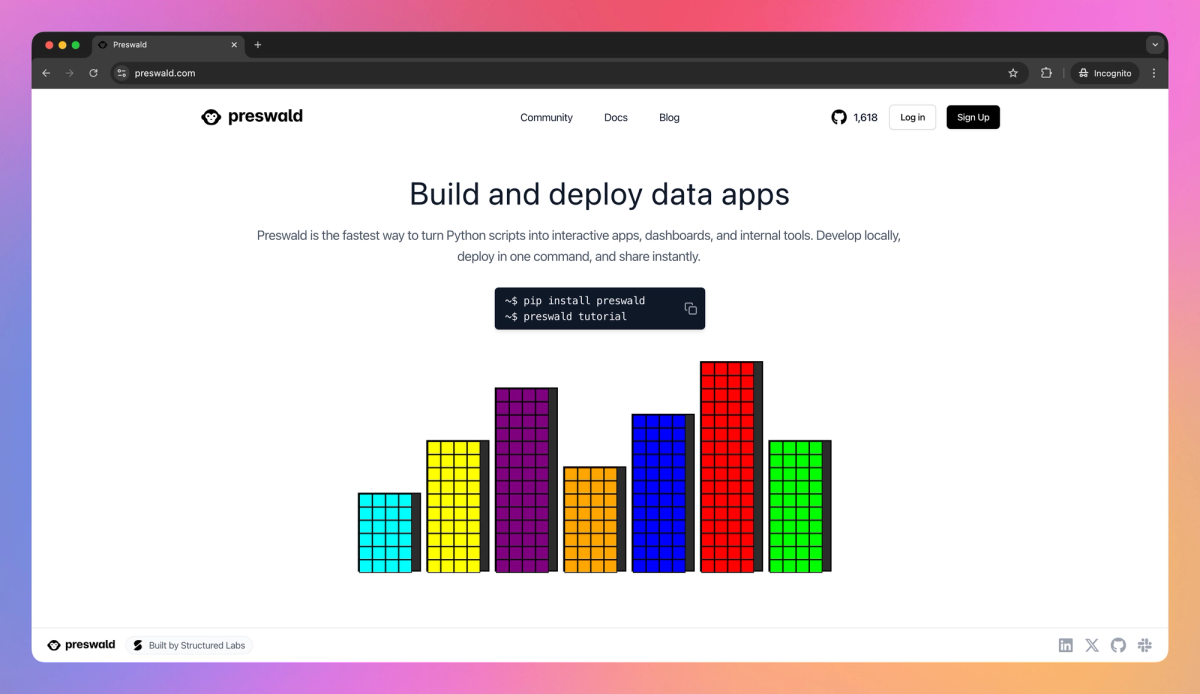Click the preswald logo in header
1200x694 pixels.
tap(252, 117)
